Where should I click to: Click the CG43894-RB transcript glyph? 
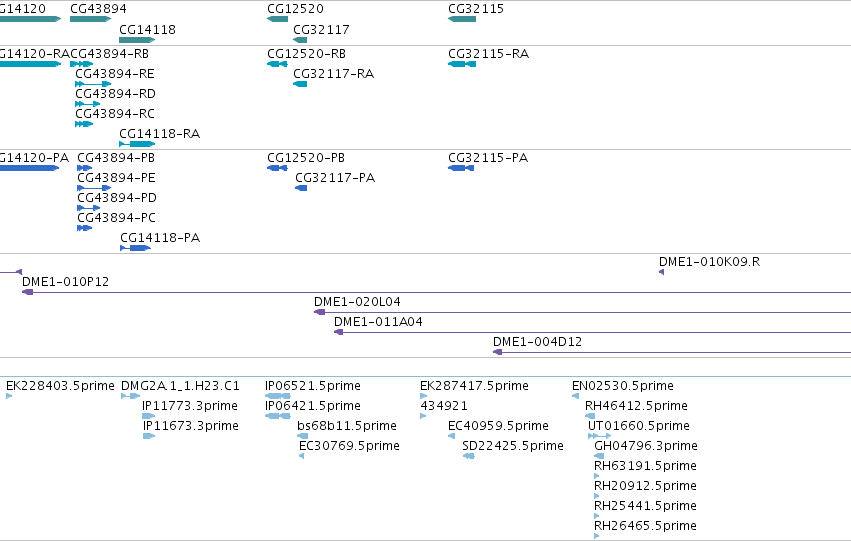(x=81, y=64)
